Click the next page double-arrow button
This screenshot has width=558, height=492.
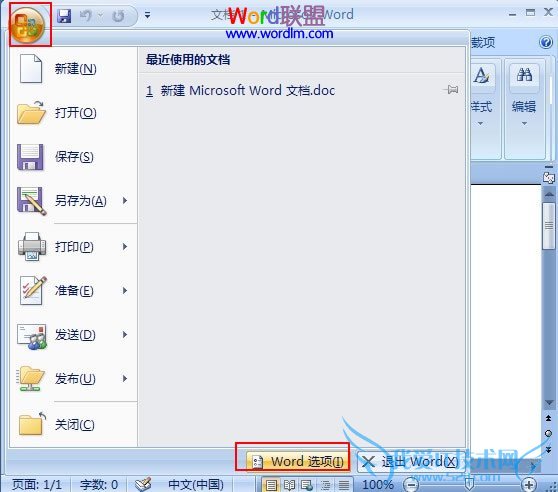(549, 449)
